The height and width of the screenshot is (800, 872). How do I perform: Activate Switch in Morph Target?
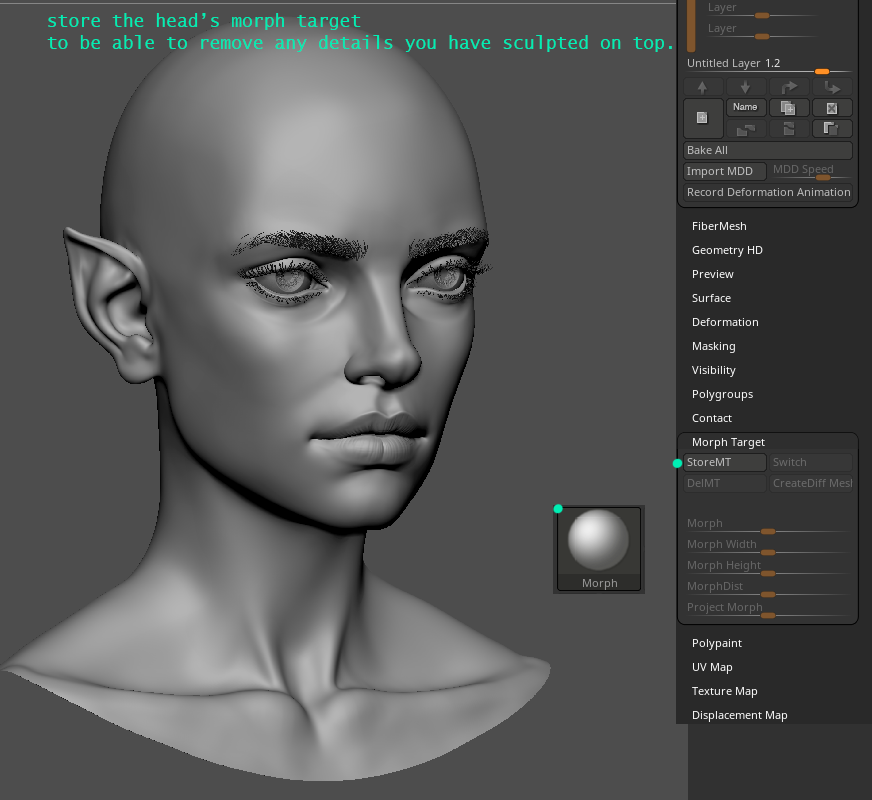pyautogui.click(x=810, y=462)
